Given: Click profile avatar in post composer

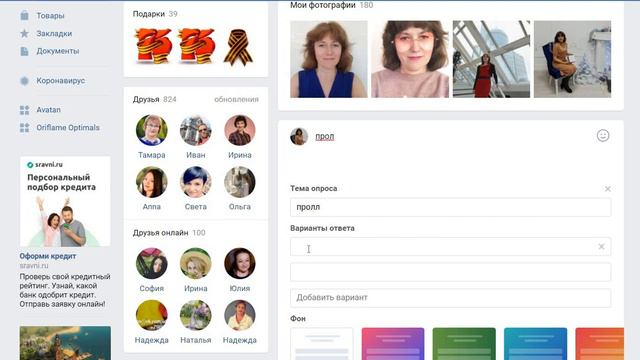Looking at the screenshot, I should tap(299, 136).
